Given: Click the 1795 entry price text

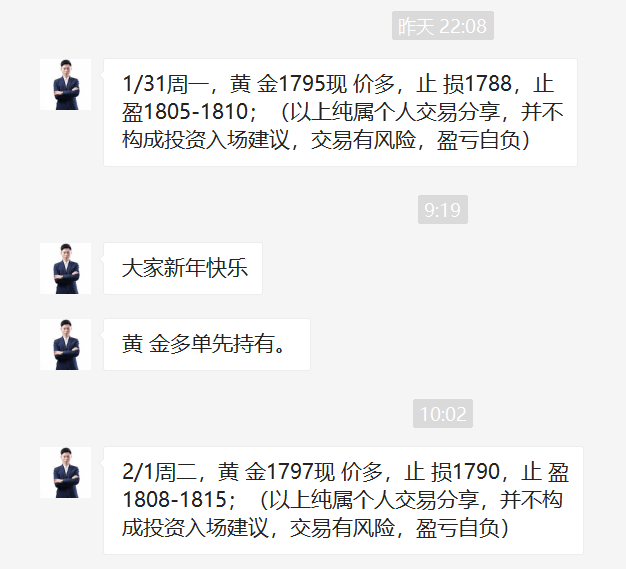Looking at the screenshot, I should point(303,84).
